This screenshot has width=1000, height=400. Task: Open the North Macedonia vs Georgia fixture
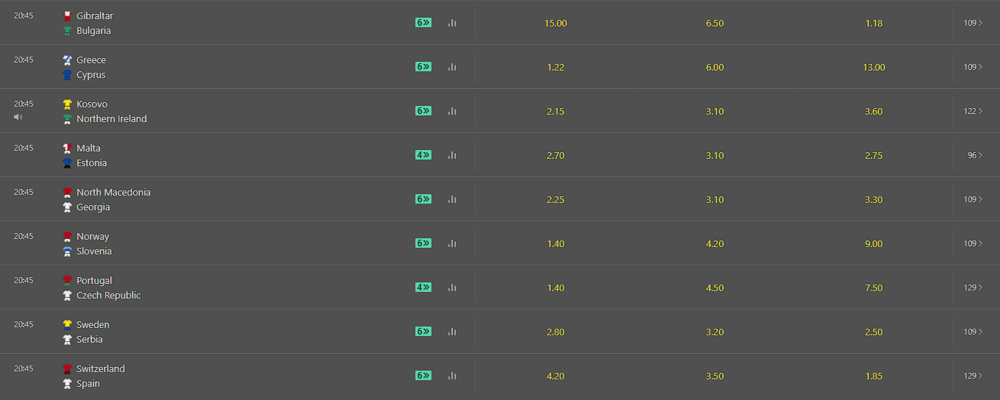pyautogui.click(x=107, y=199)
